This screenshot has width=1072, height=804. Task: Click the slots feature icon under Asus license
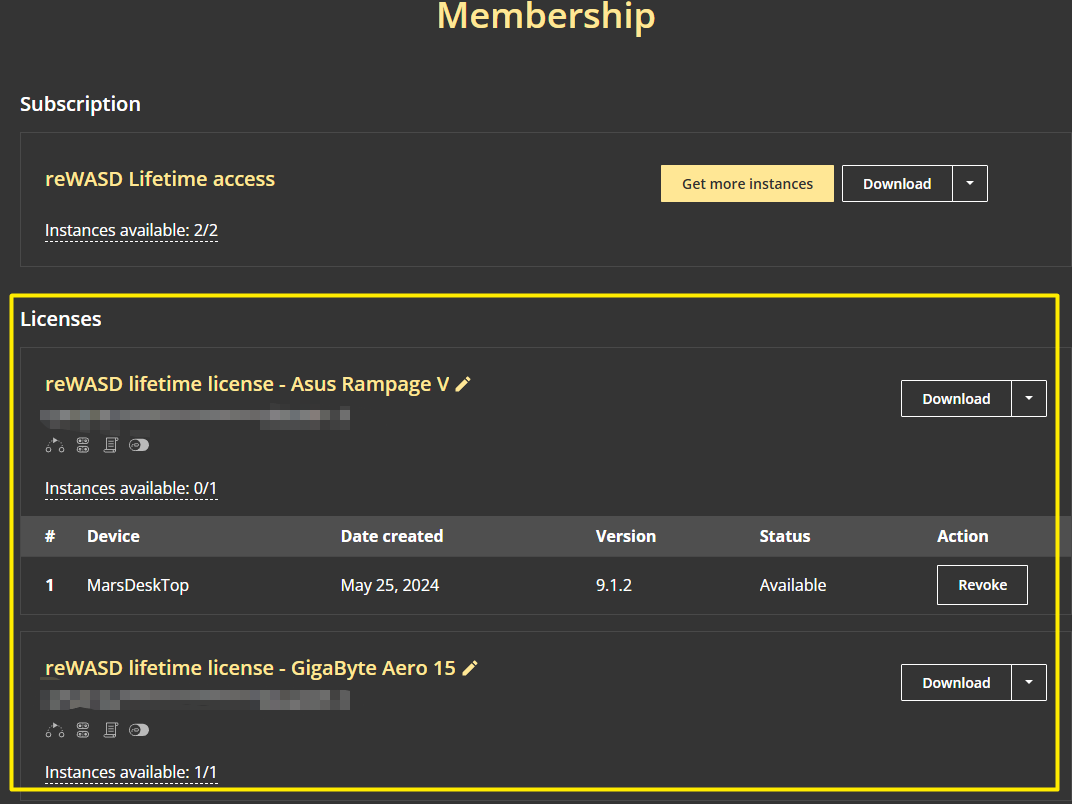click(83, 445)
